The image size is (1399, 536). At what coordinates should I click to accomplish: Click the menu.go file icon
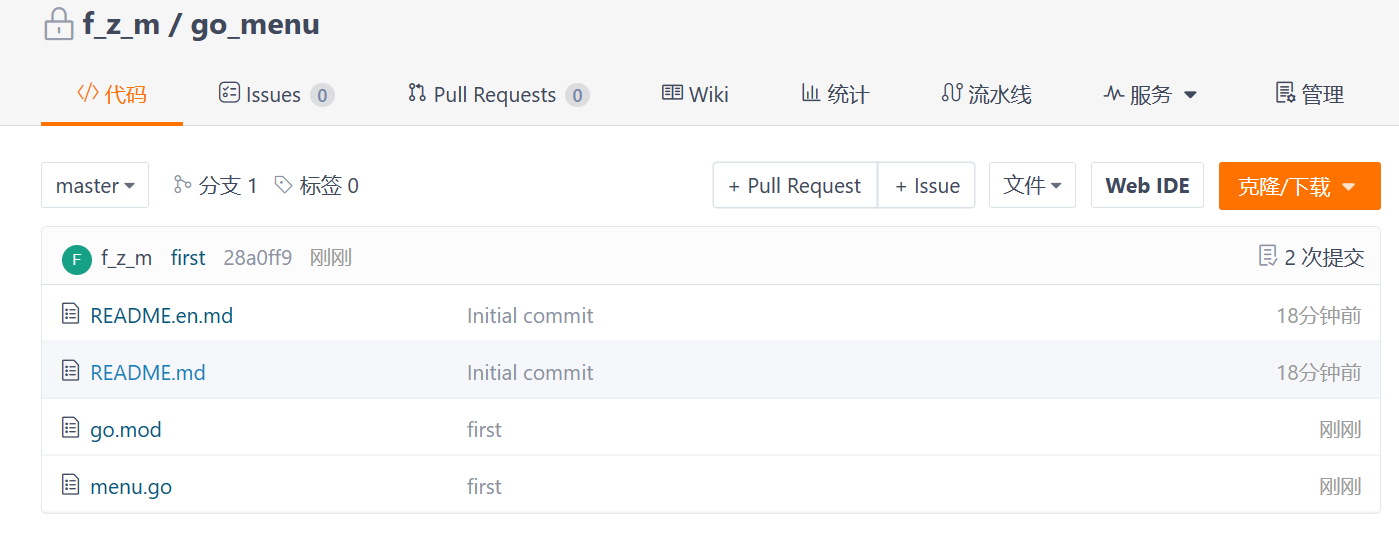pos(70,485)
